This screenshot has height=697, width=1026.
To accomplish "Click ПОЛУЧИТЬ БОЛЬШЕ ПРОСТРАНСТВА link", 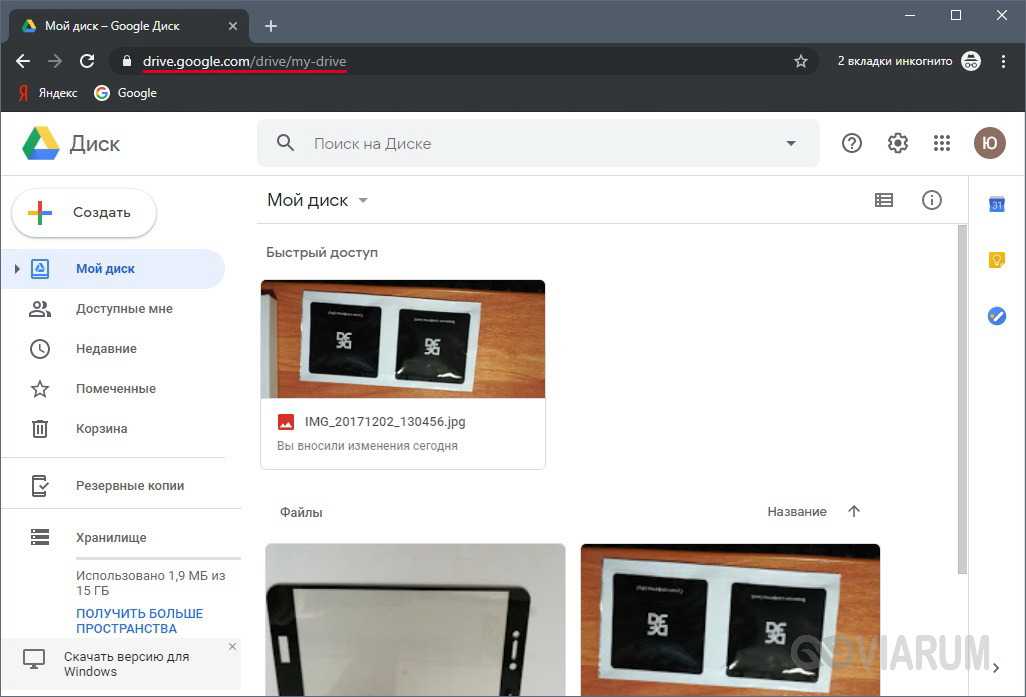I will point(139,621).
